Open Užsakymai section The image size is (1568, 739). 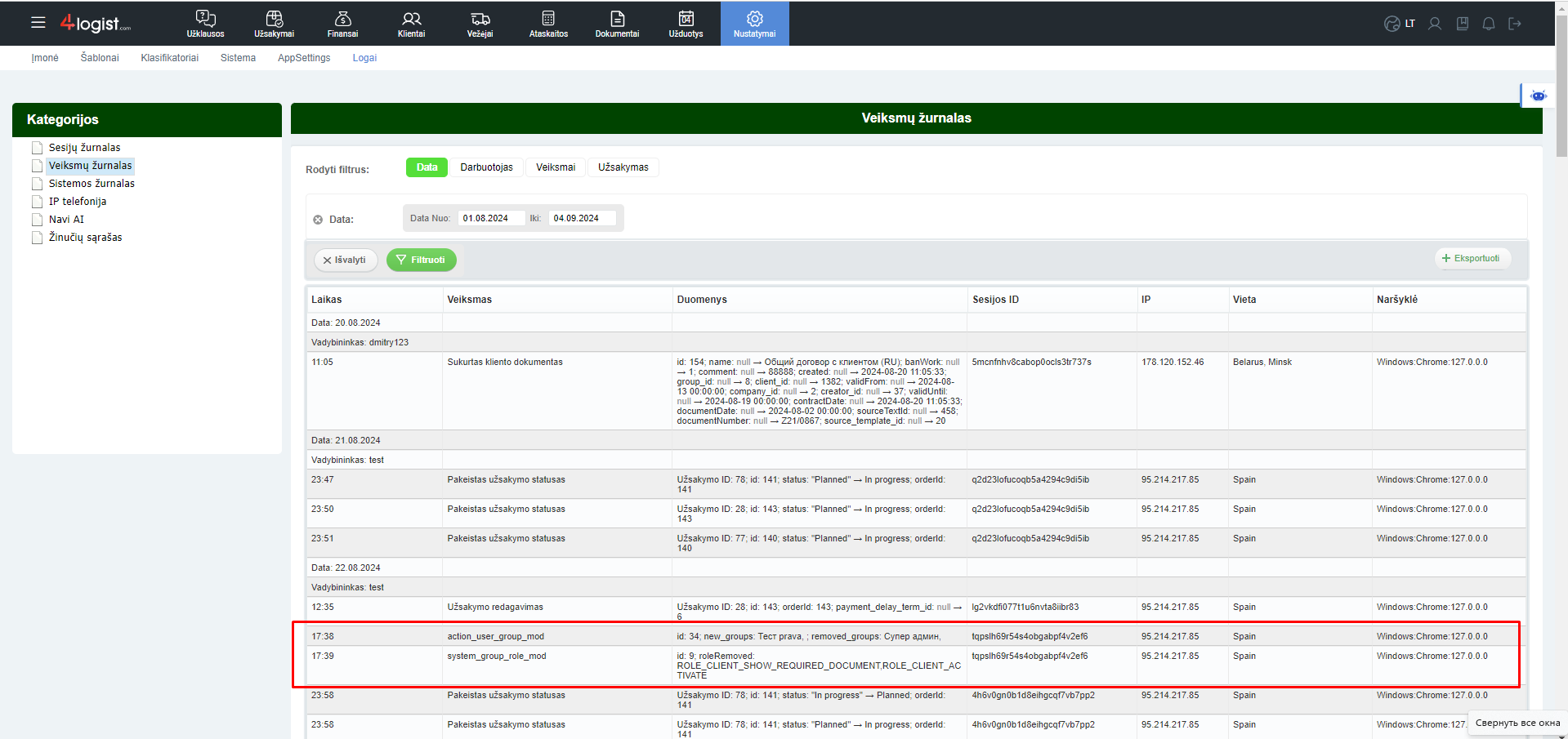pos(274,23)
